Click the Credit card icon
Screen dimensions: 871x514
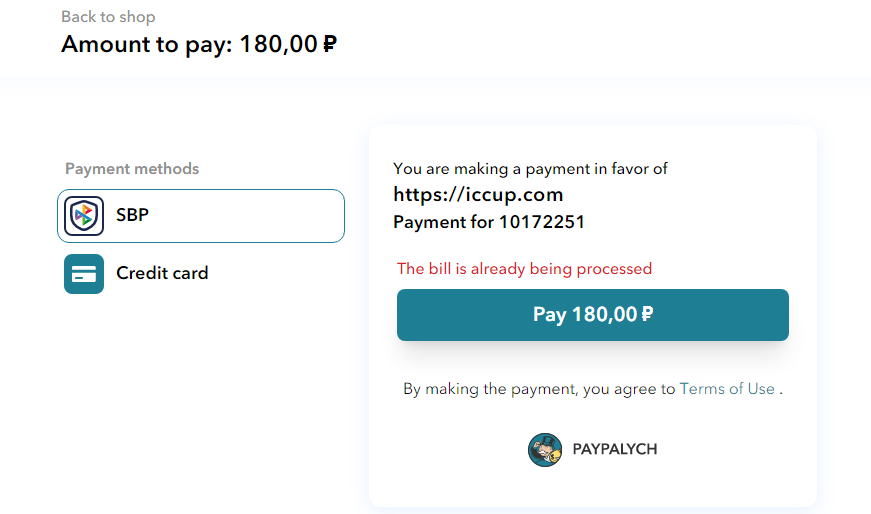pyautogui.click(x=84, y=274)
